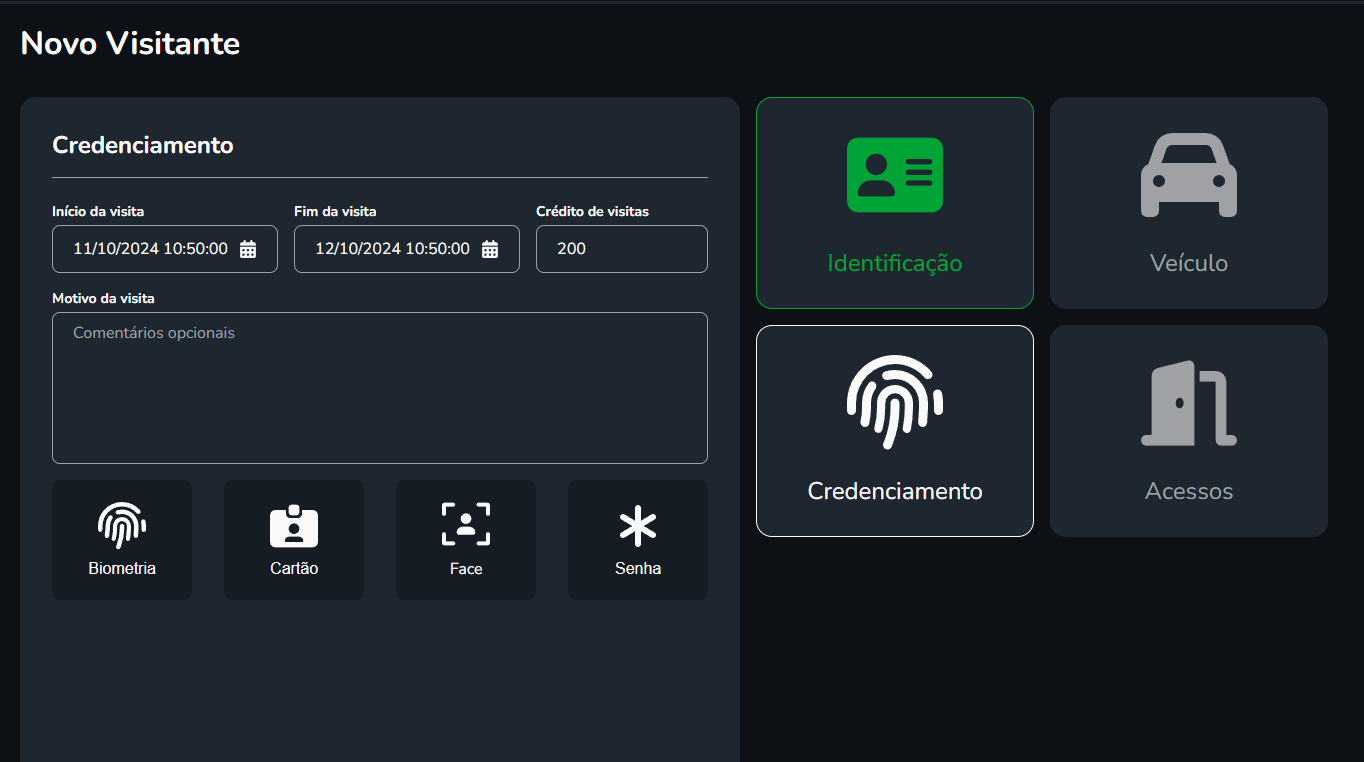1364x762 pixels.
Task: Open calendar picker for Fim da visita
Action: point(490,249)
